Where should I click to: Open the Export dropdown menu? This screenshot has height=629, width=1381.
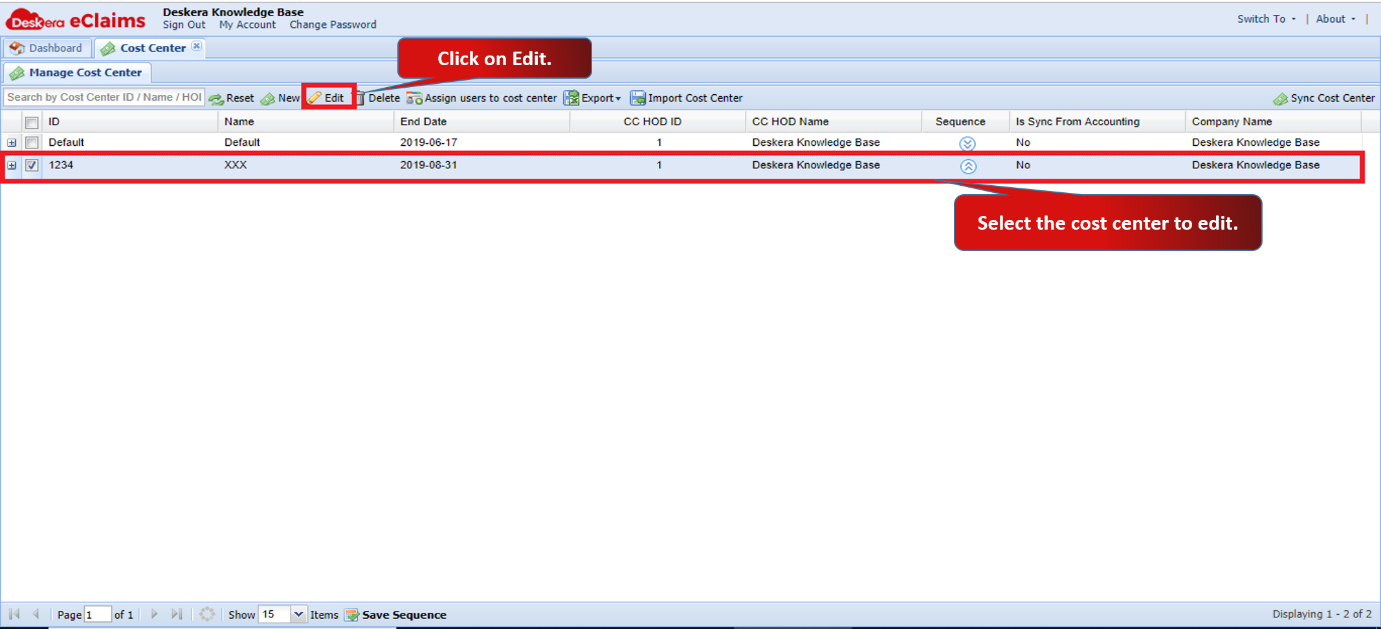coord(592,98)
